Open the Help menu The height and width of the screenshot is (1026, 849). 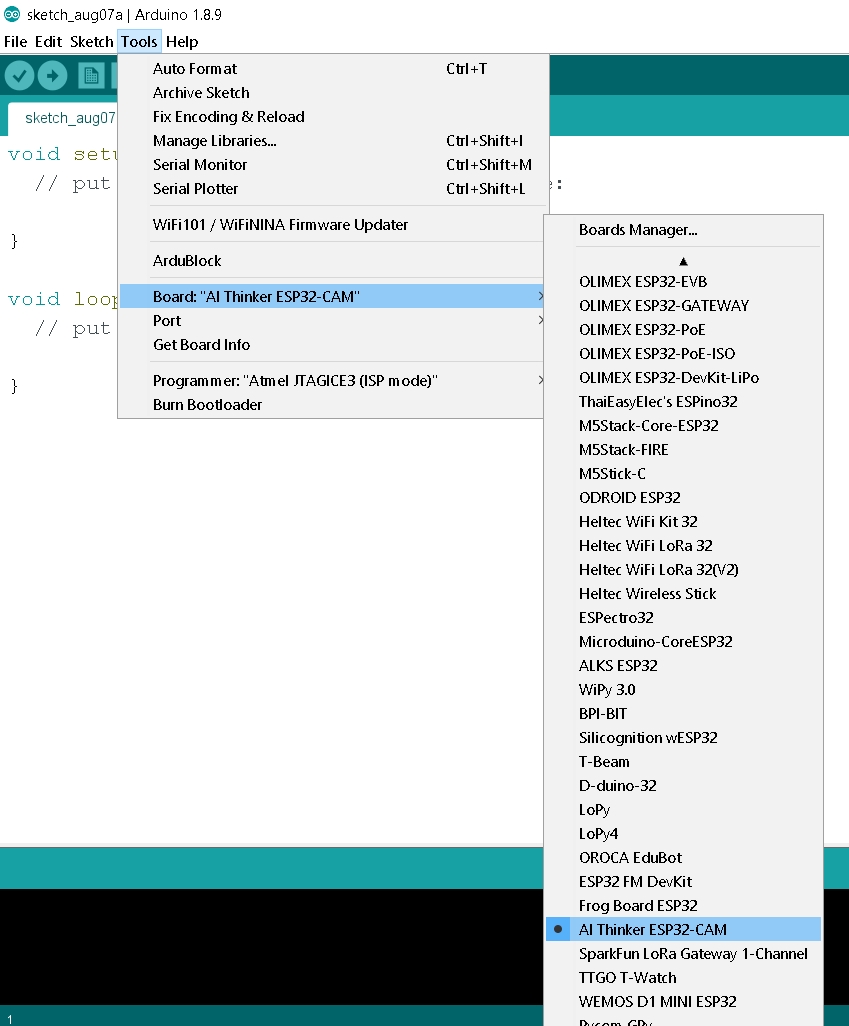pos(182,42)
